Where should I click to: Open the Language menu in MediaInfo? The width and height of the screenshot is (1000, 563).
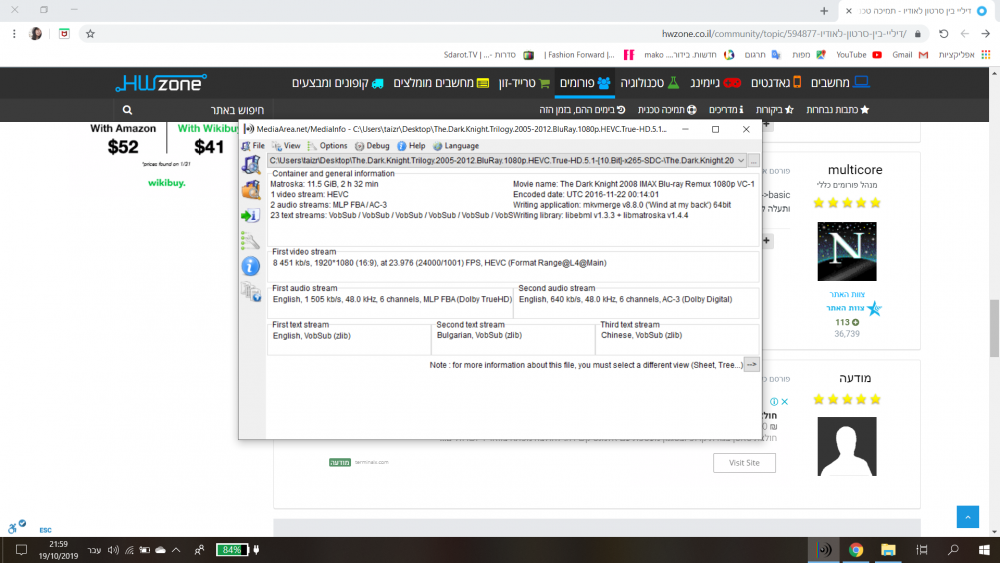[456, 146]
